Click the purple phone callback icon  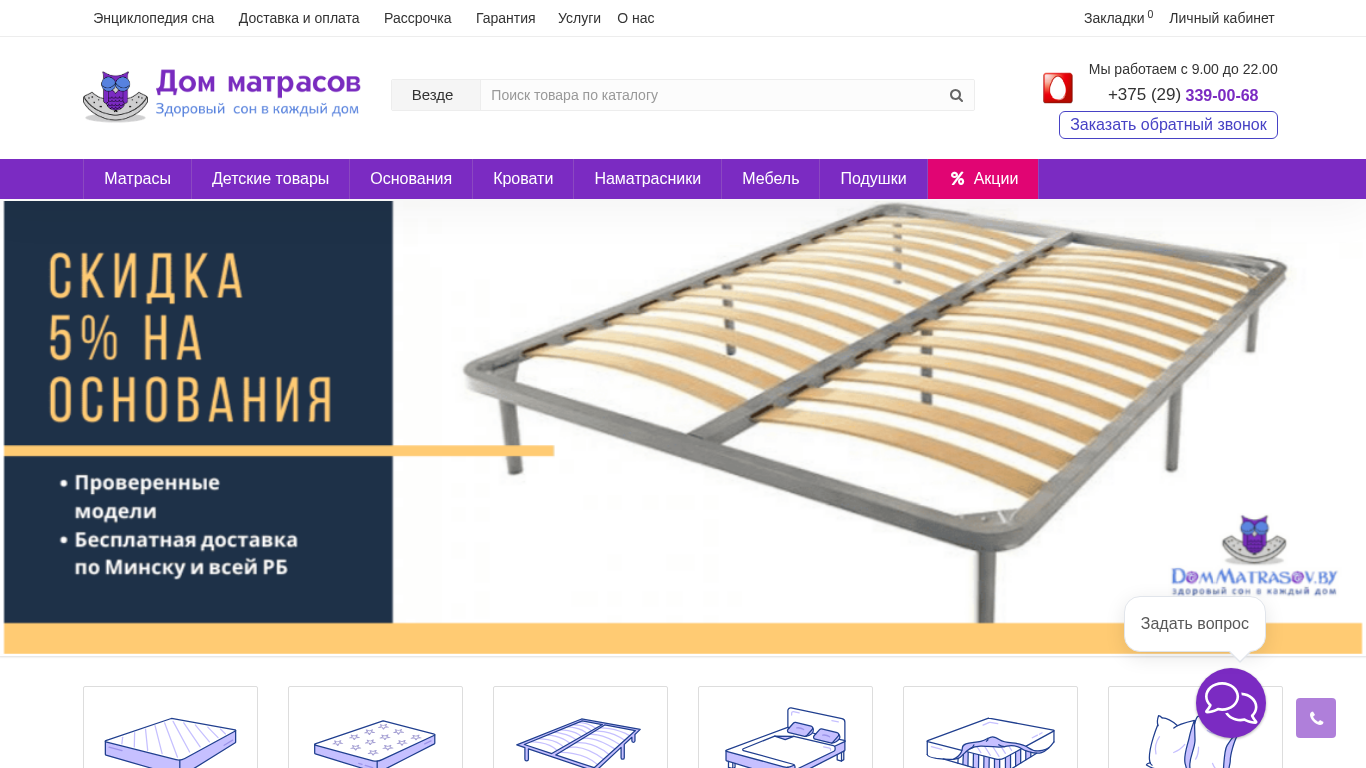click(x=1316, y=718)
